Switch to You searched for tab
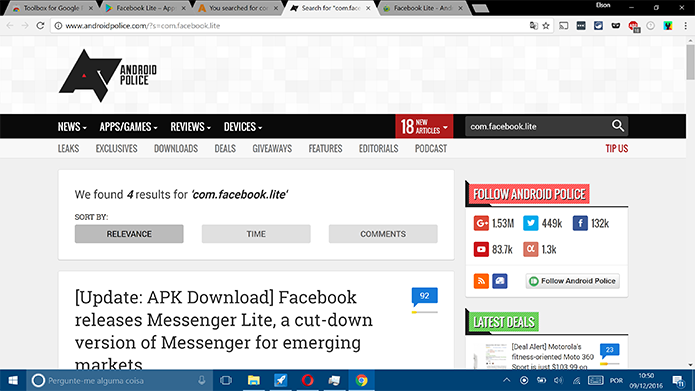The height and width of the screenshot is (391, 695). tap(238, 8)
